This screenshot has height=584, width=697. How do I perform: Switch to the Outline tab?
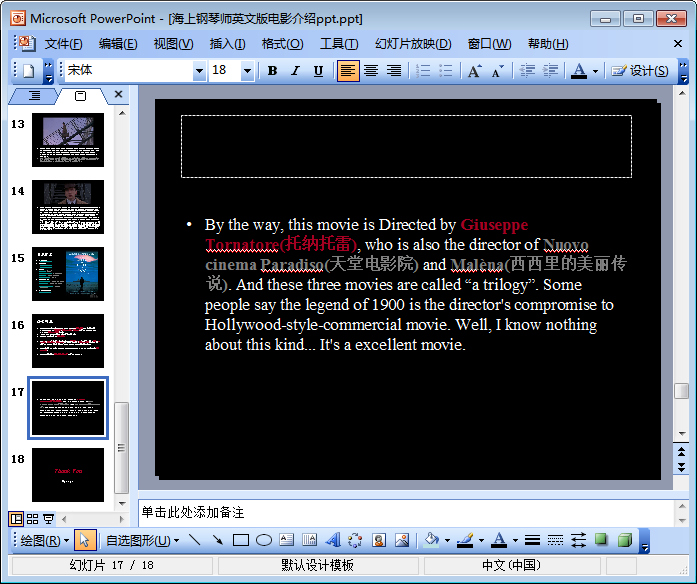click(34, 95)
